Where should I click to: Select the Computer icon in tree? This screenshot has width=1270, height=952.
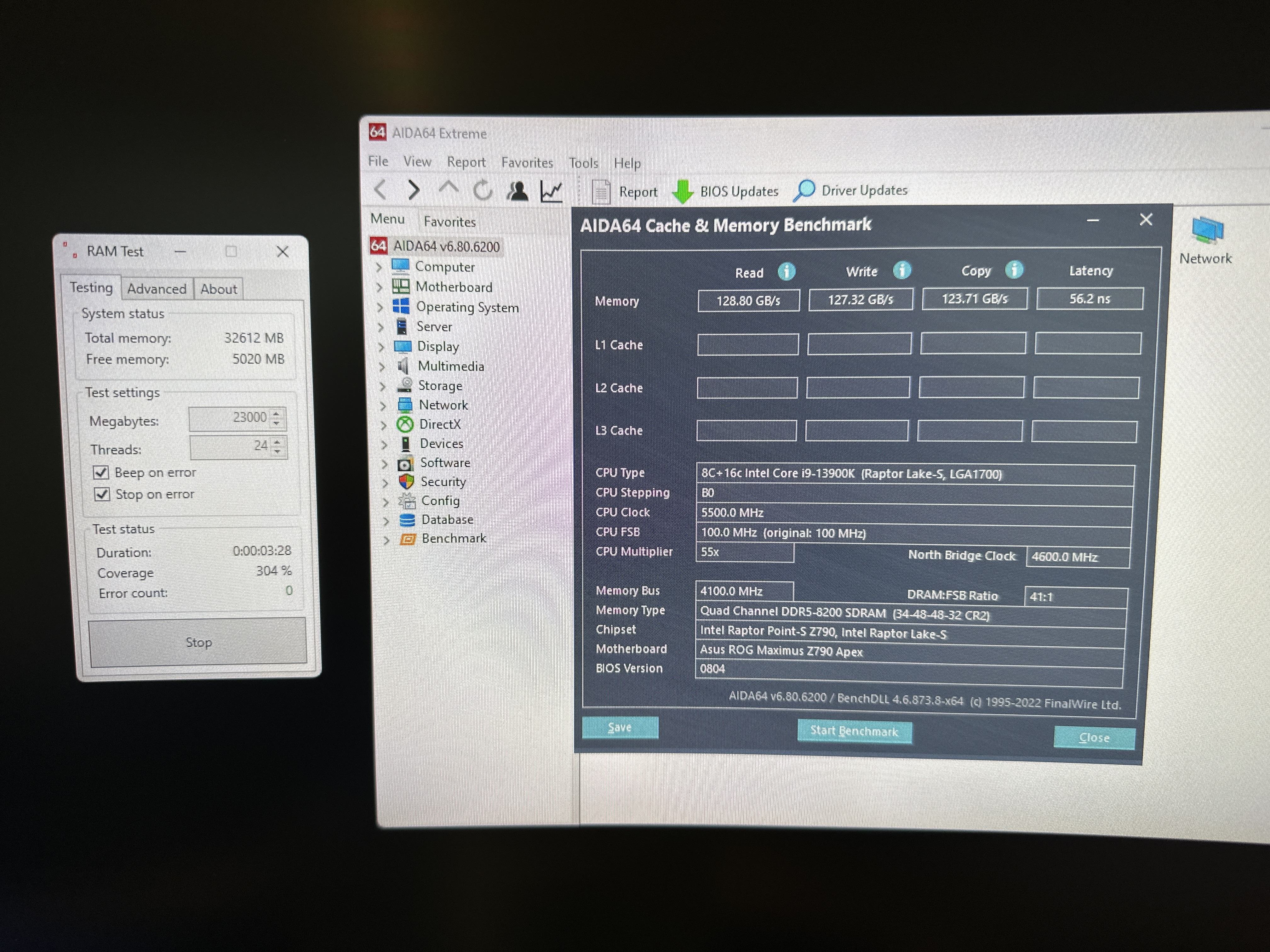tap(400, 266)
